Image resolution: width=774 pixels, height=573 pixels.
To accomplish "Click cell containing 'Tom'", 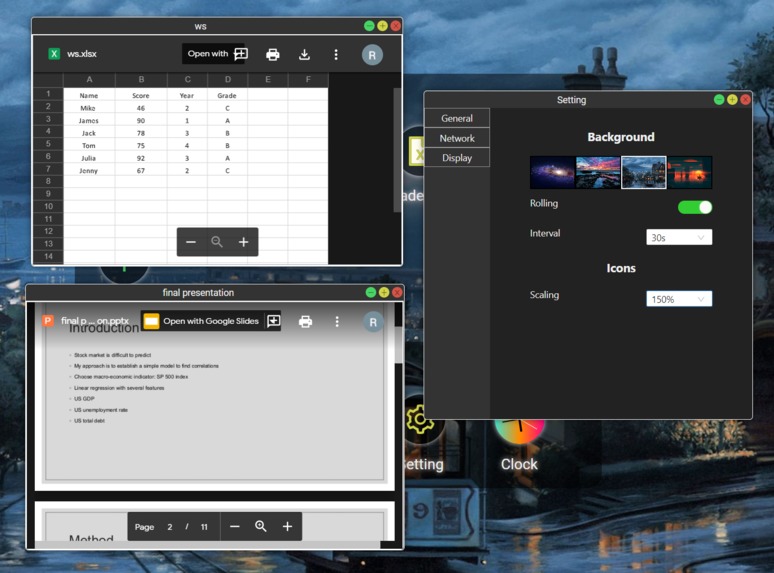I will click(x=89, y=146).
